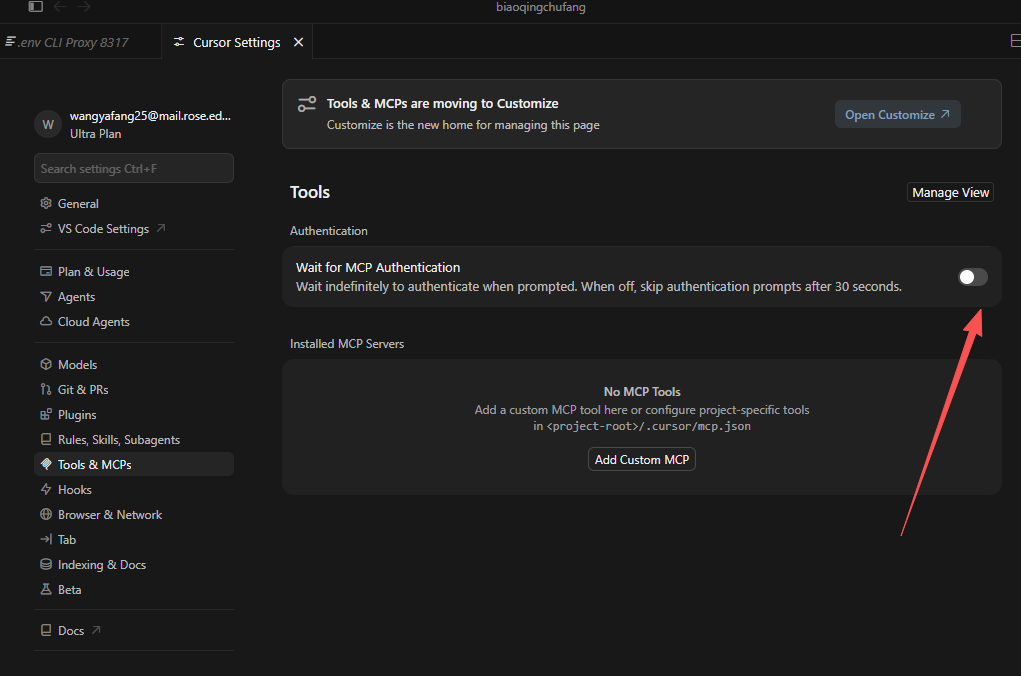Viewport: 1021px width, 676px height.
Task: Click VS Code Settings external arrow
Action: 161,228
